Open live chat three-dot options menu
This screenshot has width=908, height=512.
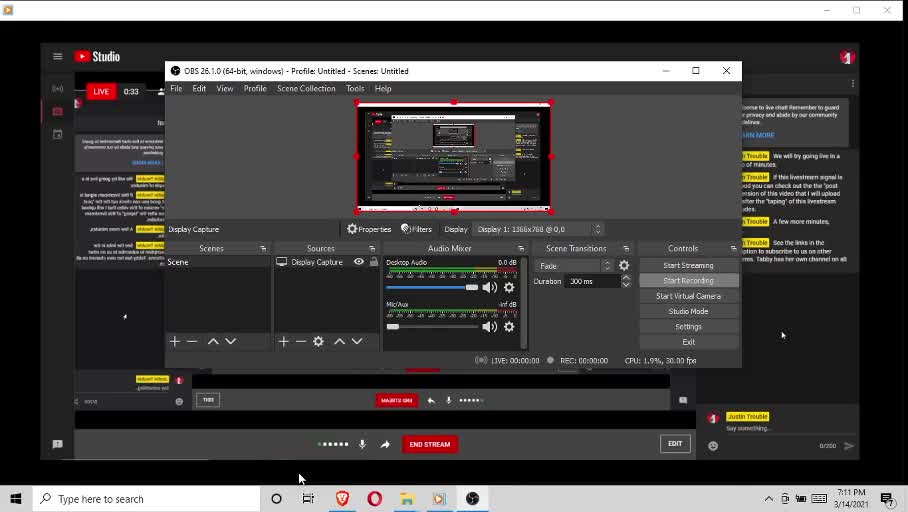(852, 83)
